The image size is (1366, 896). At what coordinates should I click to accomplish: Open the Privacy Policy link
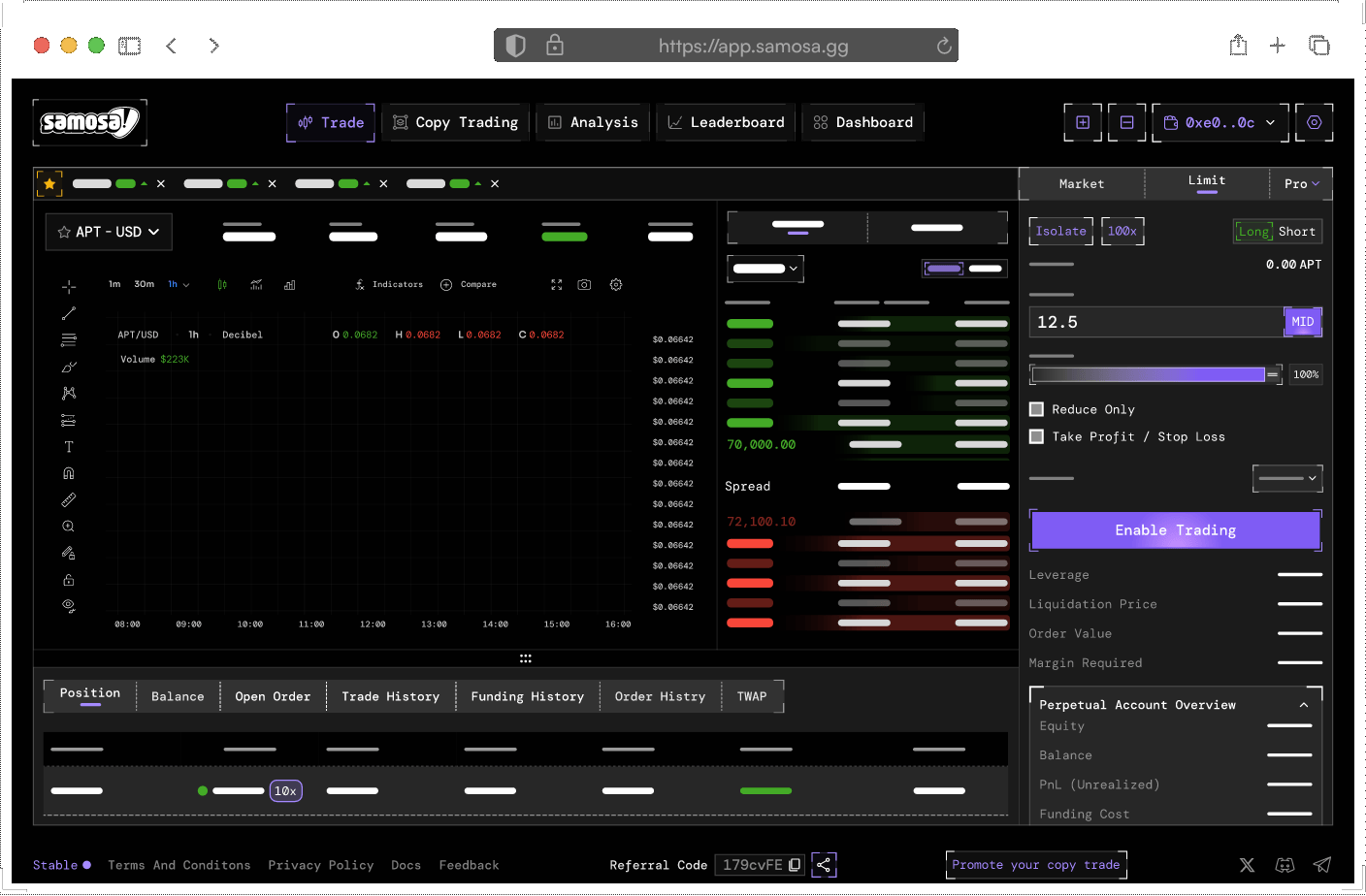coord(320,865)
